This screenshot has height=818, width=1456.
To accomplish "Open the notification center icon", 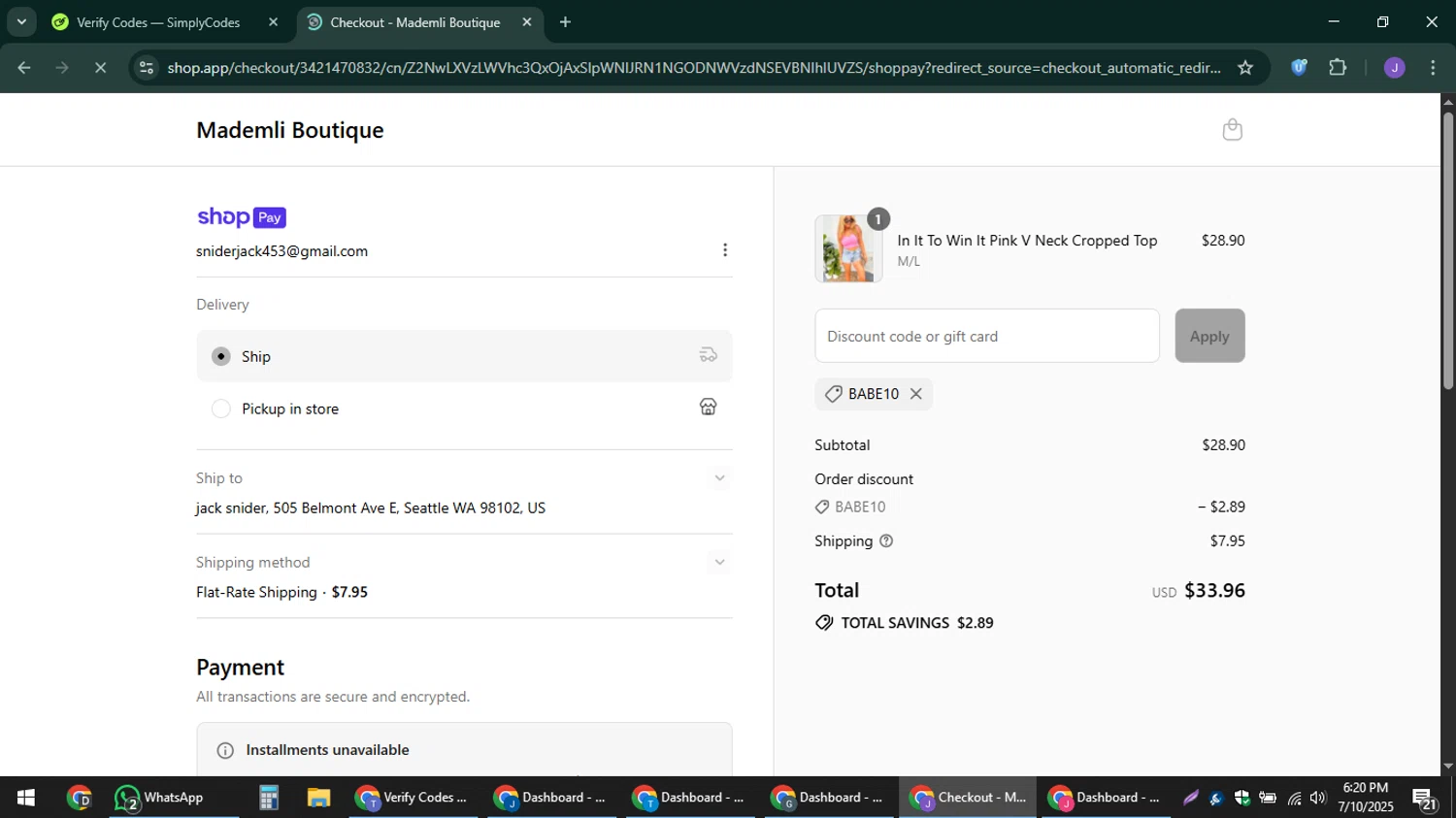I will tap(1425, 799).
